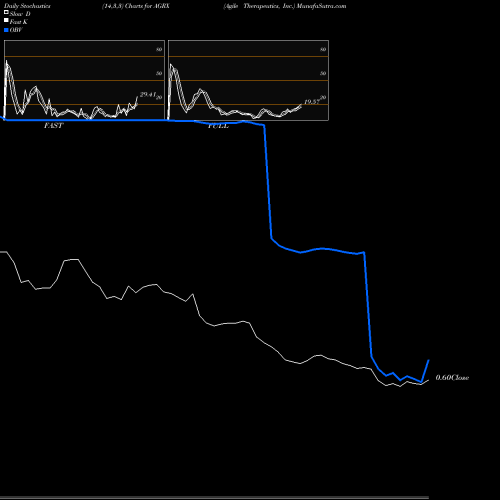Screen dimensions: 500x500
Task: Click the 80 level label in FAST chart
Action: click(x=159, y=49)
